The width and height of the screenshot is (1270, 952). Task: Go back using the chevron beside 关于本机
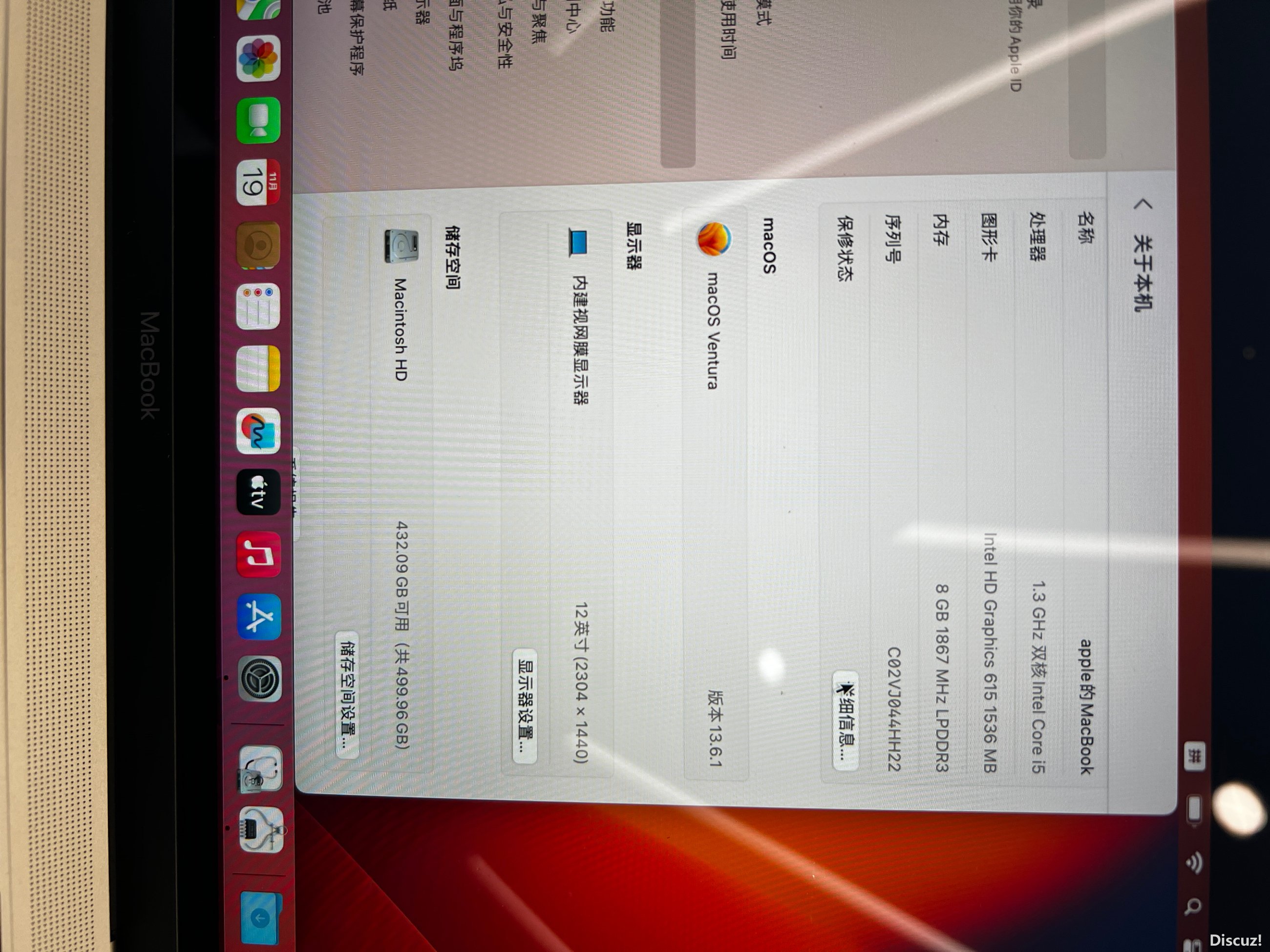(x=1143, y=205)
